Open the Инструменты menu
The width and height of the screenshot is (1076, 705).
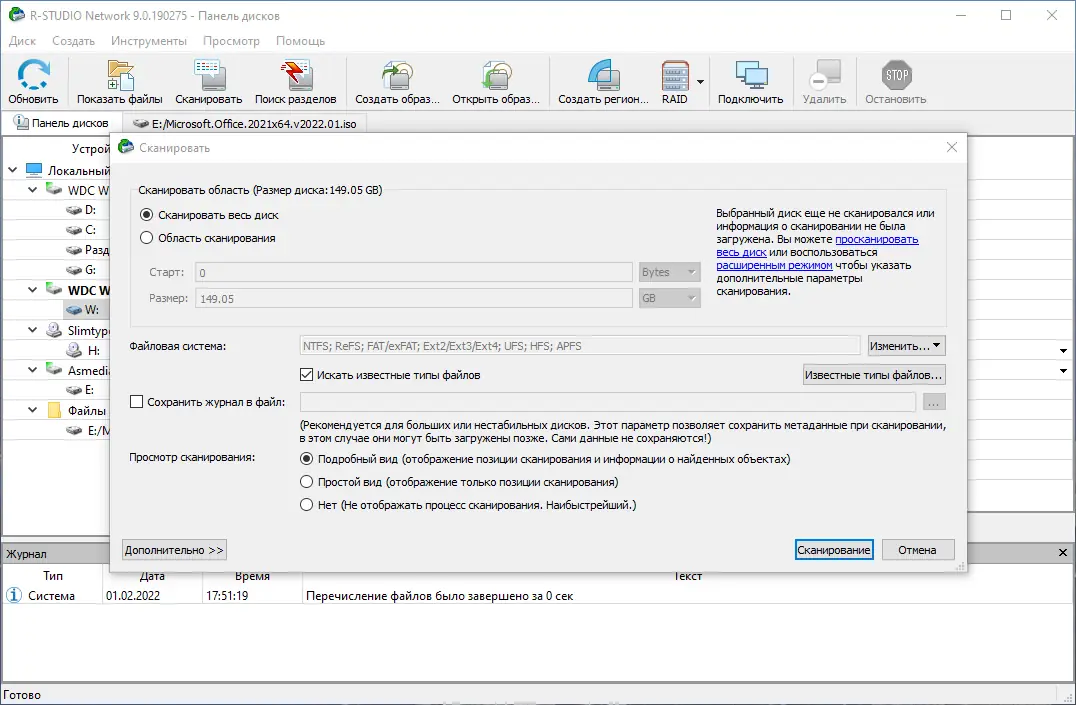coord(148,41)
